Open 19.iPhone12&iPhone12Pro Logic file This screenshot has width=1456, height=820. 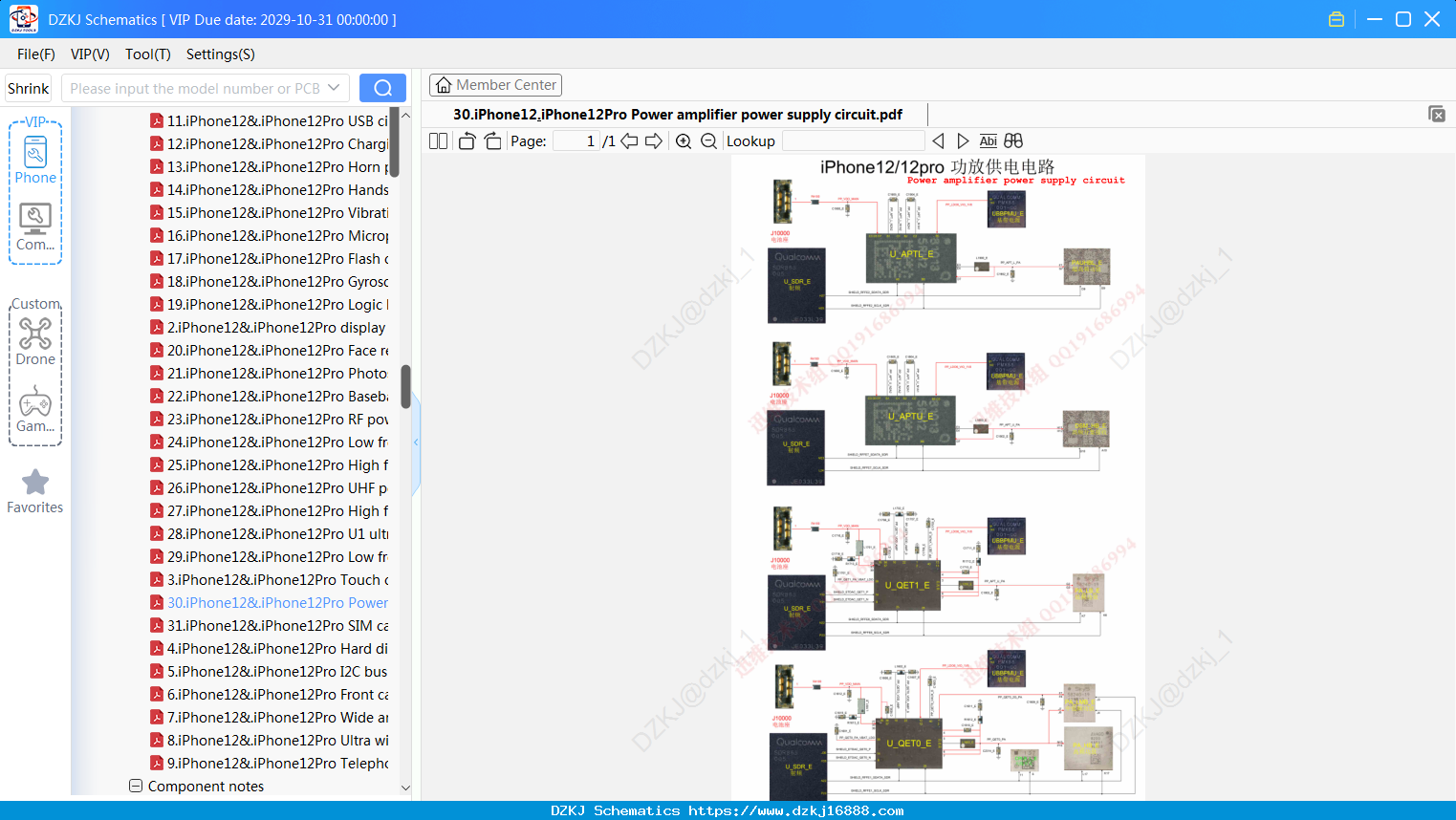click(x=277, y=304)
